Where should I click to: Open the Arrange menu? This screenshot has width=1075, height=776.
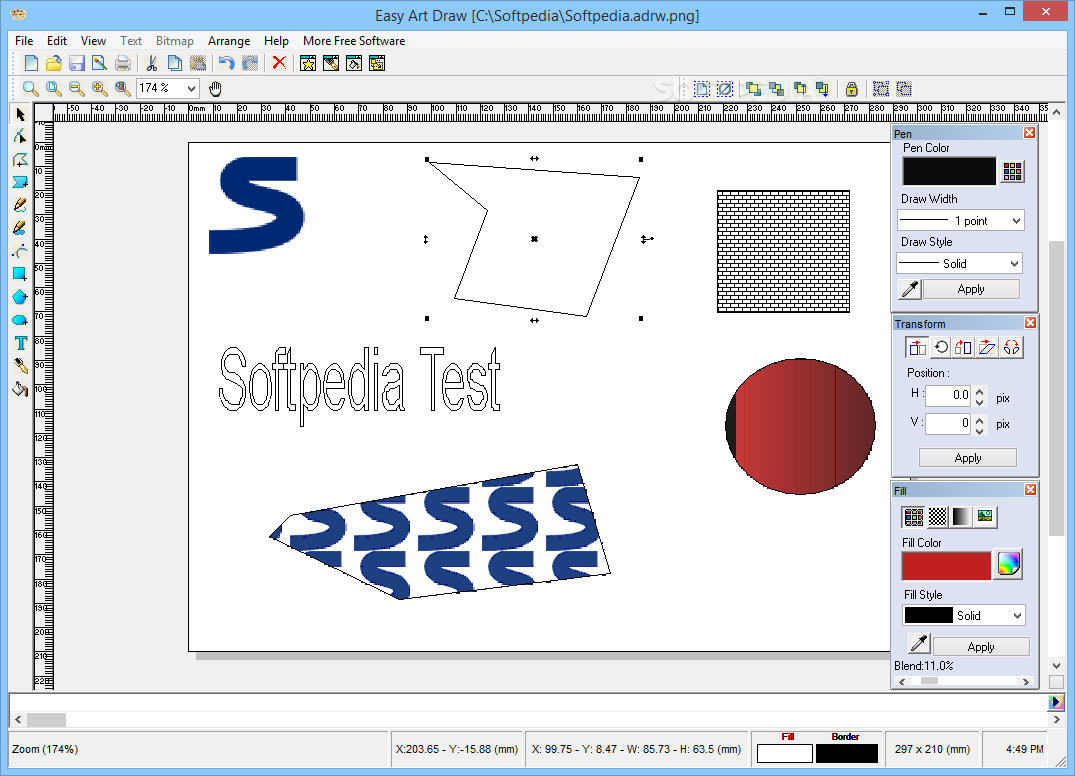click(229, 41)
